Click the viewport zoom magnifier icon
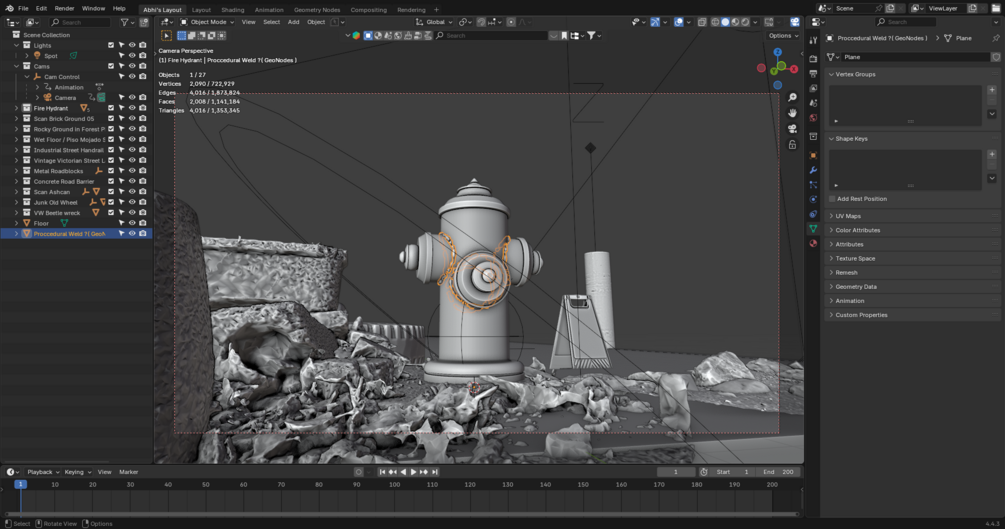The height and width of the screenshot is (529, 1005). [792, 97]
